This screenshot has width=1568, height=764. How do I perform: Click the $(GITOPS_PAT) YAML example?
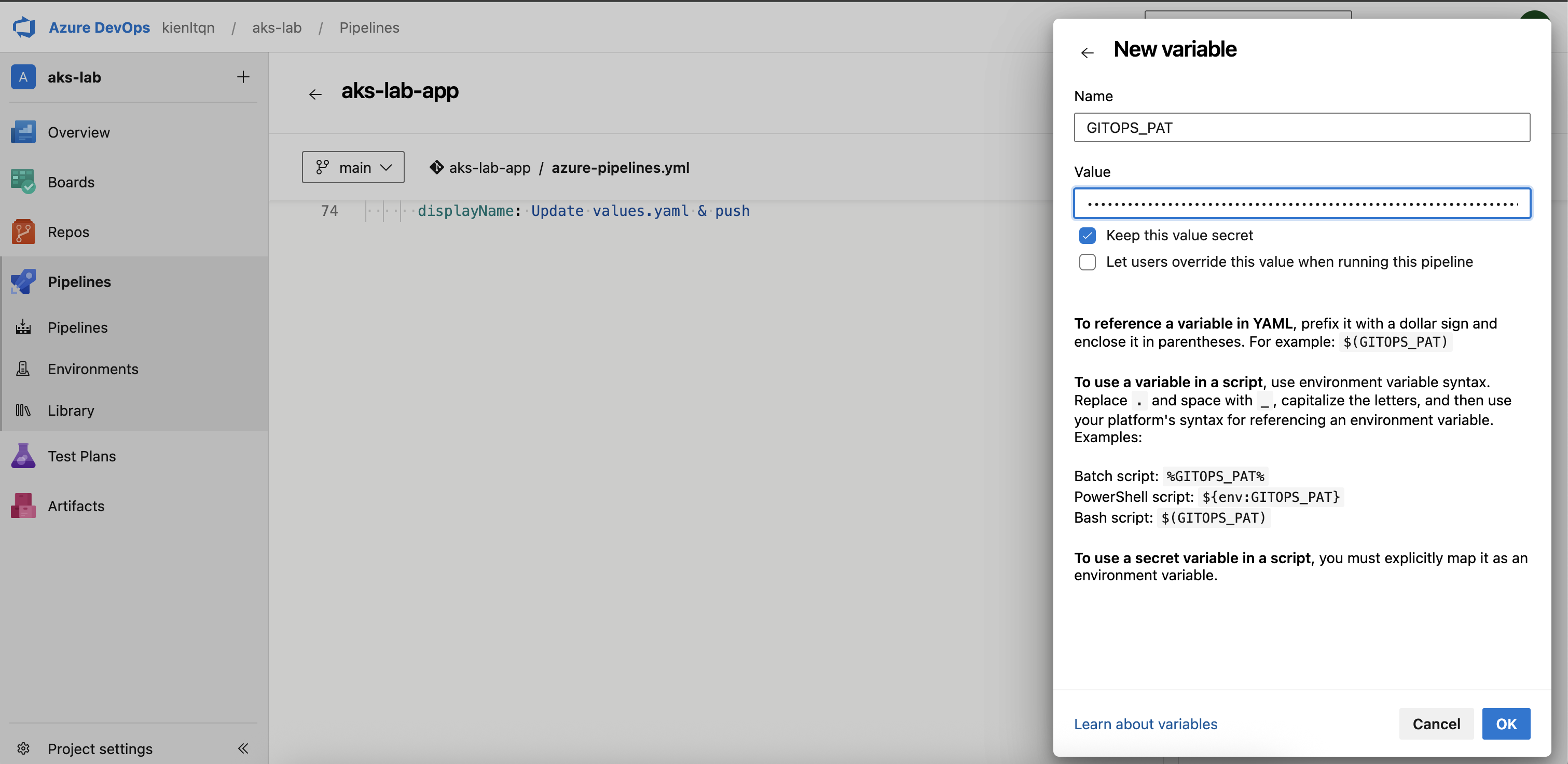coord(1396,342)
